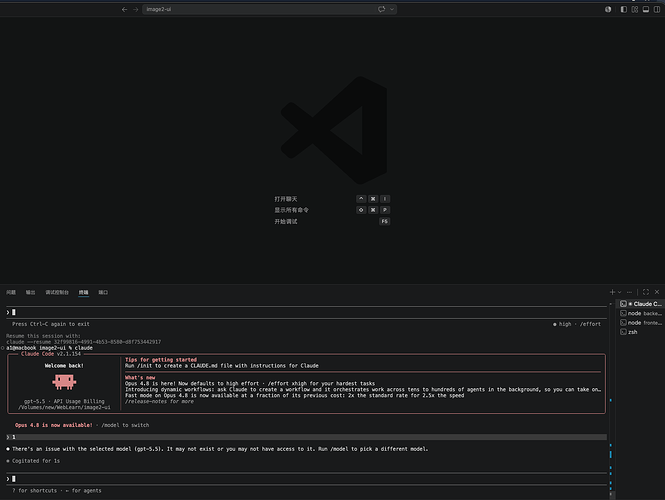Screen dimensions: 665x500
Task: Open the customize layout icon
Action: pos(634,9)
